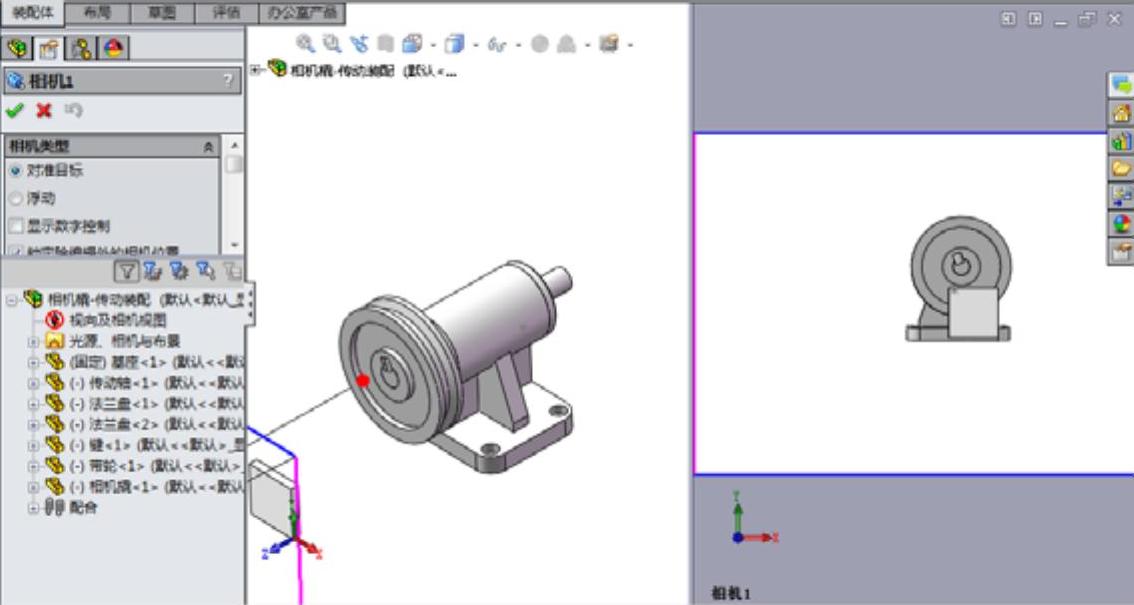Viewport: 1134px width, 605px height.
Task: Open the ConfigurationManager tab icon
Action: pyautogui.click(x=83, y=48)
